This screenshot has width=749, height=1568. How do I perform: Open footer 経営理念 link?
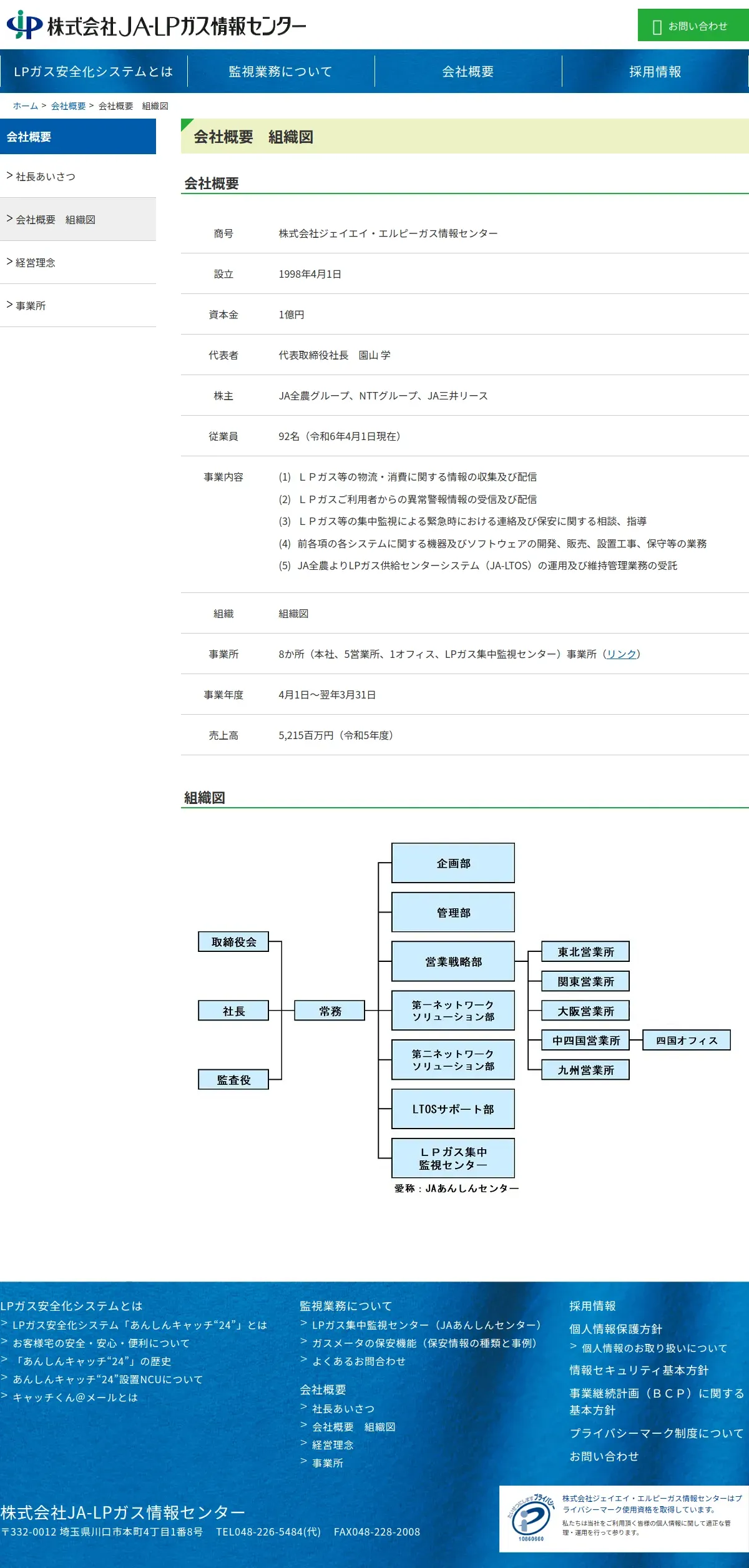(x=333, y=1444)
